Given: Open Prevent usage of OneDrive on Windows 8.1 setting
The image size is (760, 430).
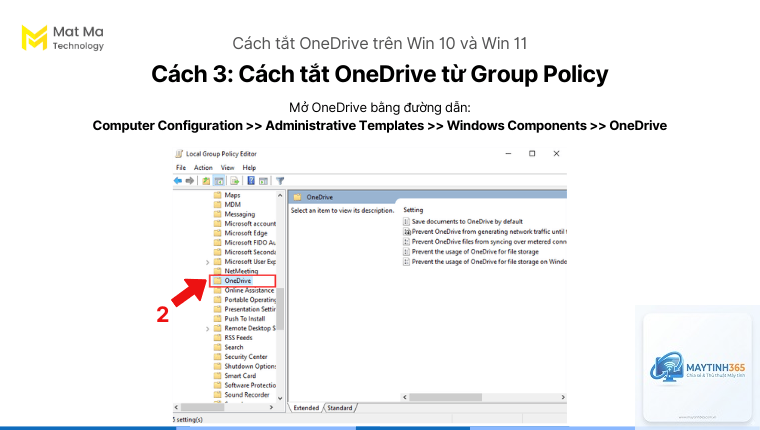Looking at the screenshot, I should pos(489,262).
